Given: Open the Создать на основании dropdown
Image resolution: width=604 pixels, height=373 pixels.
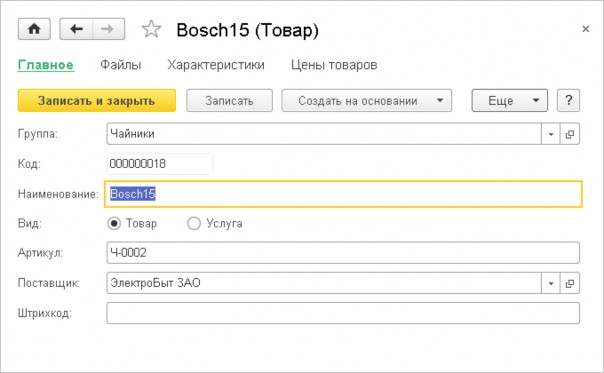Looking at the screenshot, I should pos(366,101).
